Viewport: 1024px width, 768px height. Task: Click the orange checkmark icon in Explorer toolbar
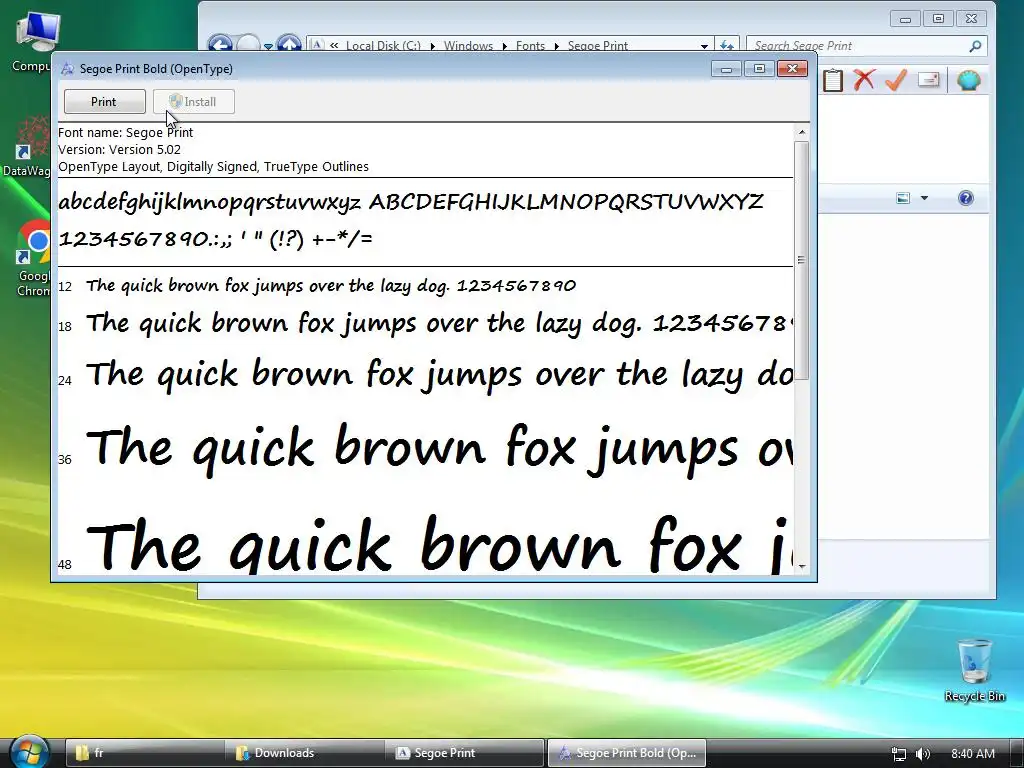click(x=896, y=80)
